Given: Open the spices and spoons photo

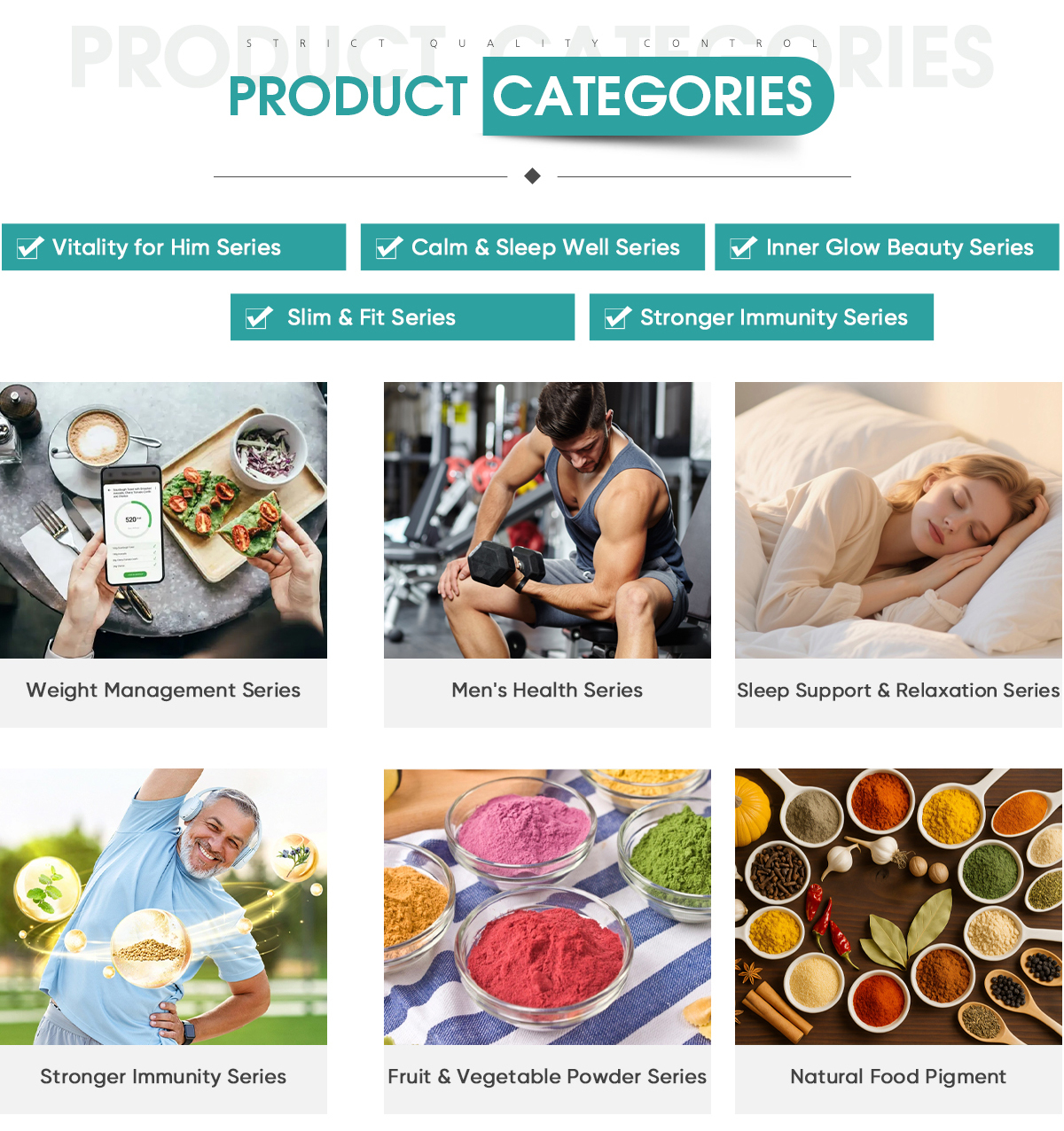Looking at the screenshot, I should 898,907.
